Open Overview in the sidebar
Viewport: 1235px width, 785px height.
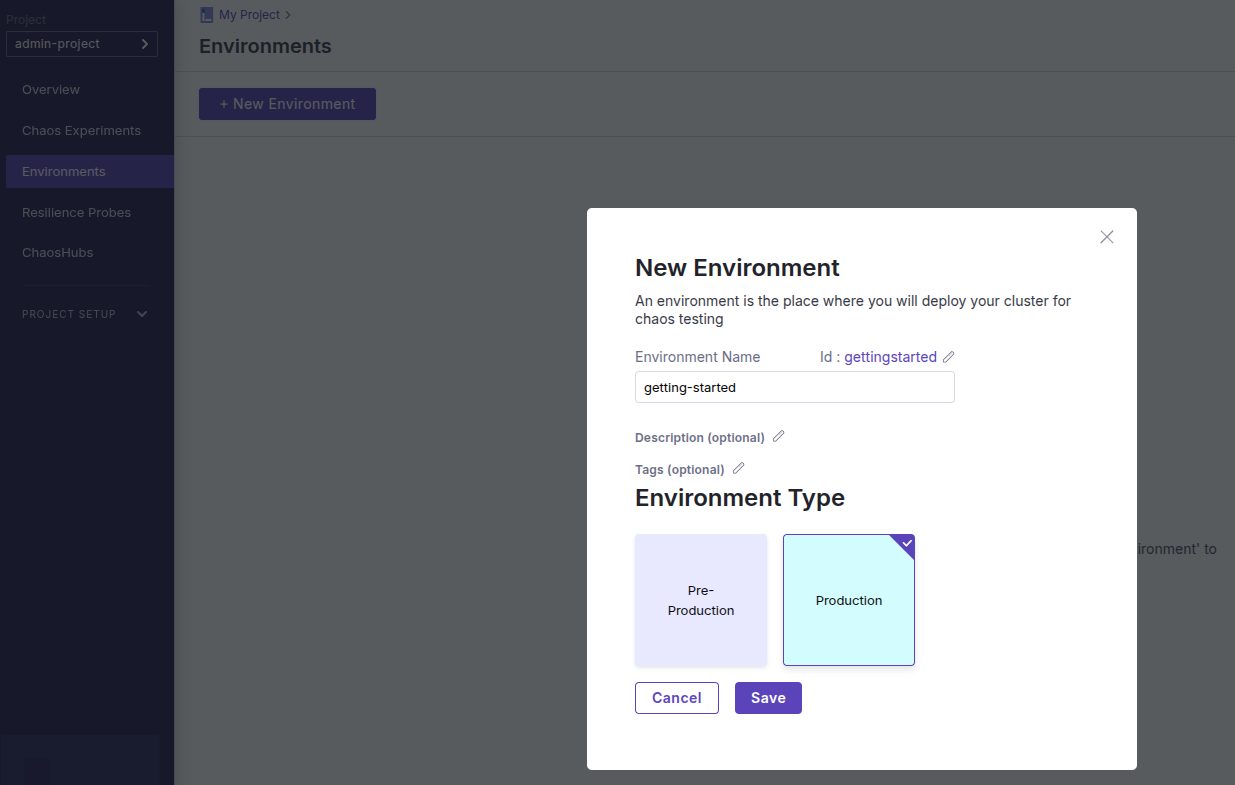[x=51, y=90]
